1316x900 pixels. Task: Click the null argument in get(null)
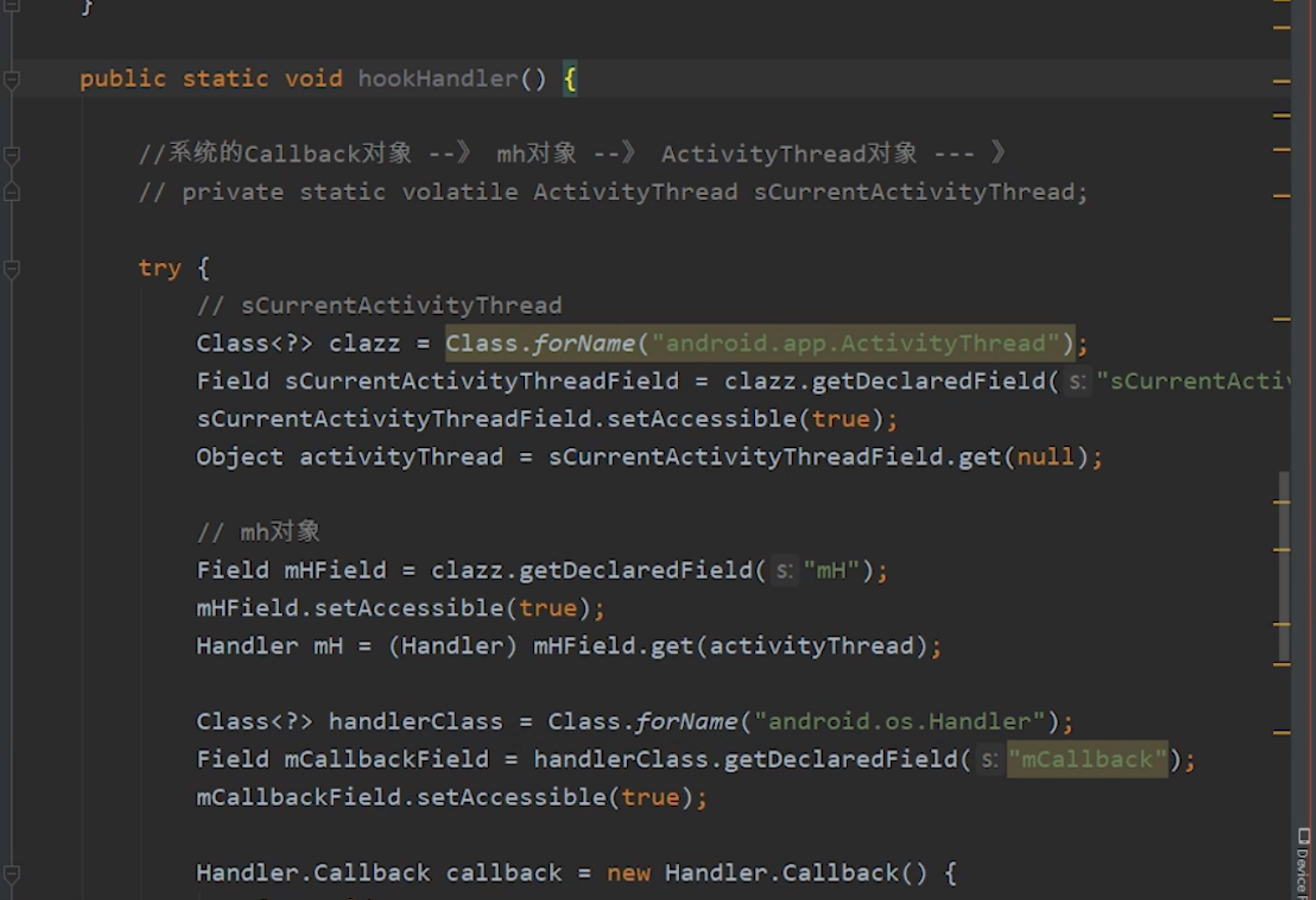coord(1045,457)
